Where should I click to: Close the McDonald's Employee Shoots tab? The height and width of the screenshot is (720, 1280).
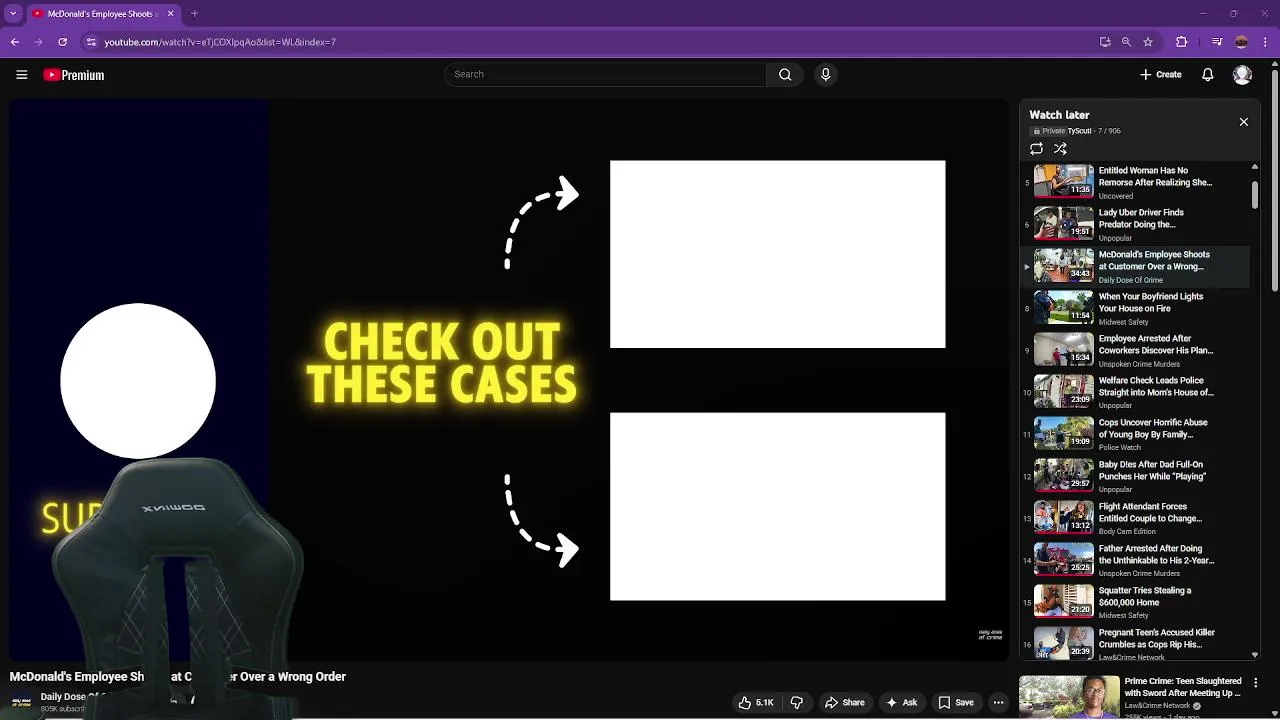click(170, 14)
